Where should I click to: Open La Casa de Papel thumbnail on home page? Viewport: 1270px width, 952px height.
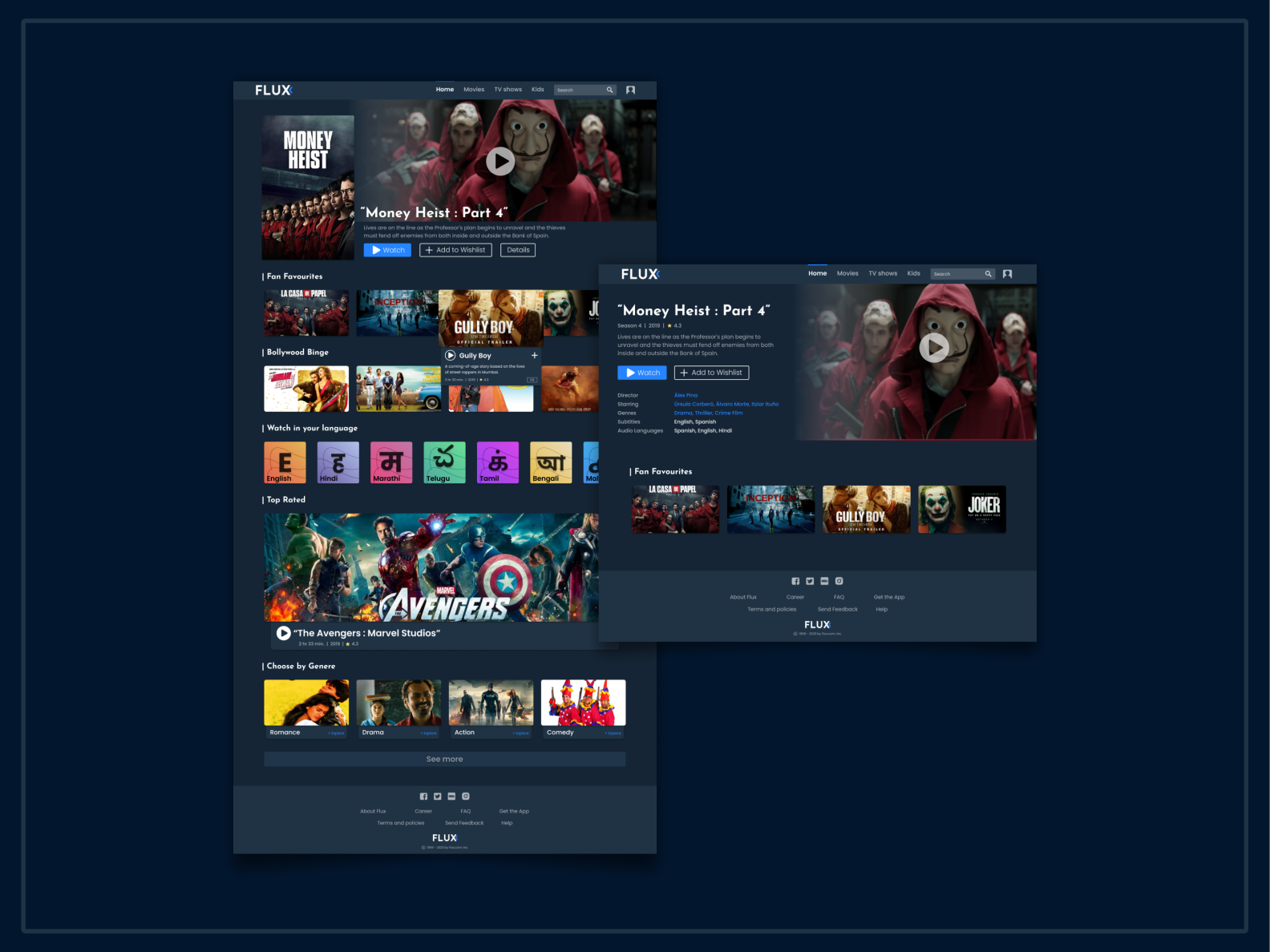point(306,313)
